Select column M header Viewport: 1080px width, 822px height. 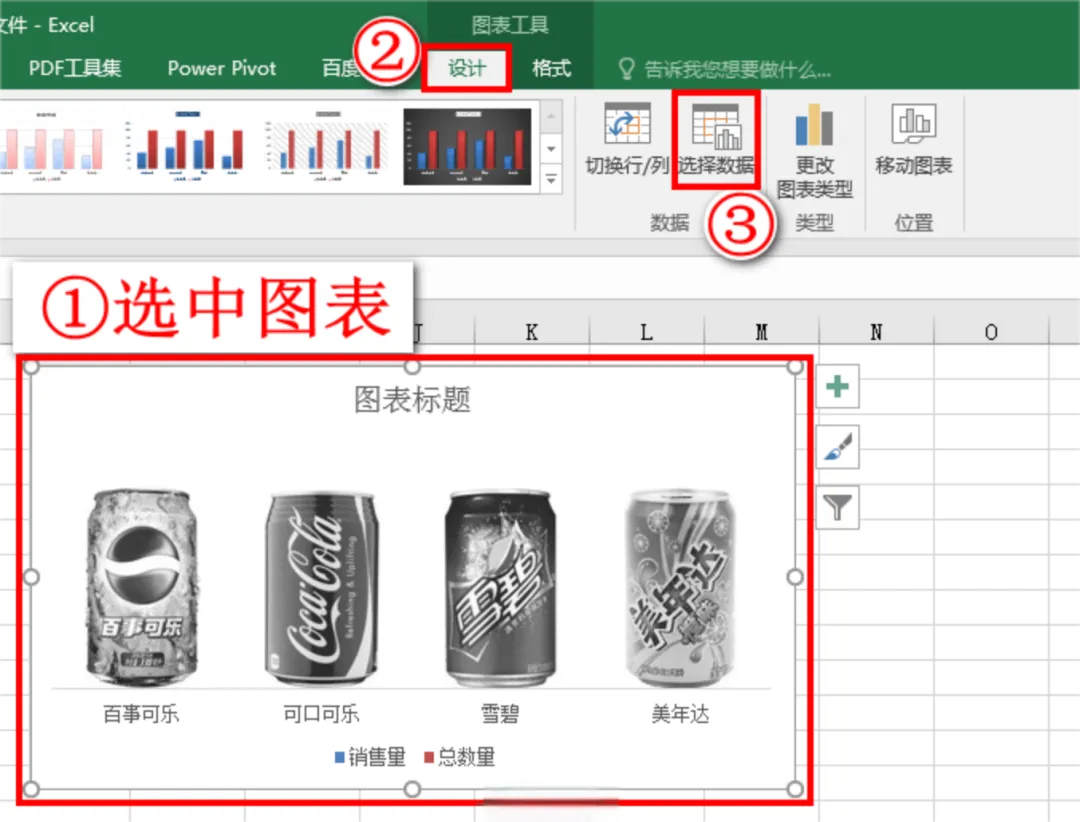(761, 333)
